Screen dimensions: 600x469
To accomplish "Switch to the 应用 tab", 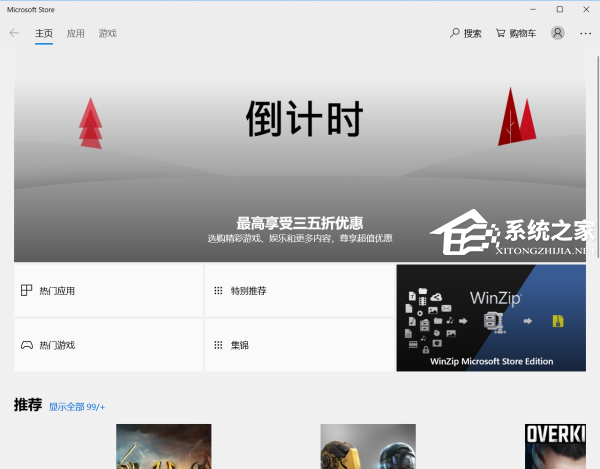I will (75, 34).
